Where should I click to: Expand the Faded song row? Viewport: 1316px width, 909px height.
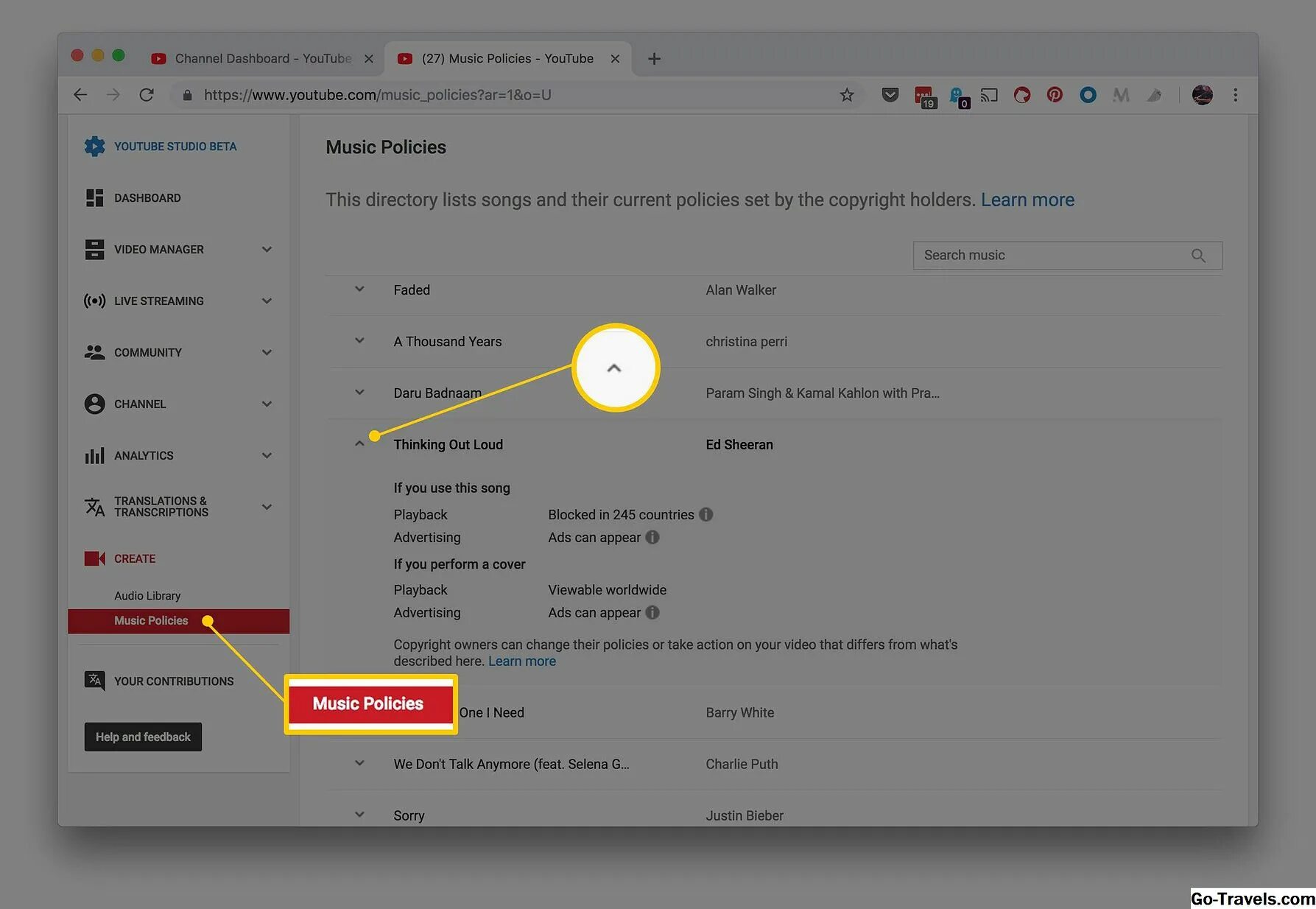coord(359,289)
